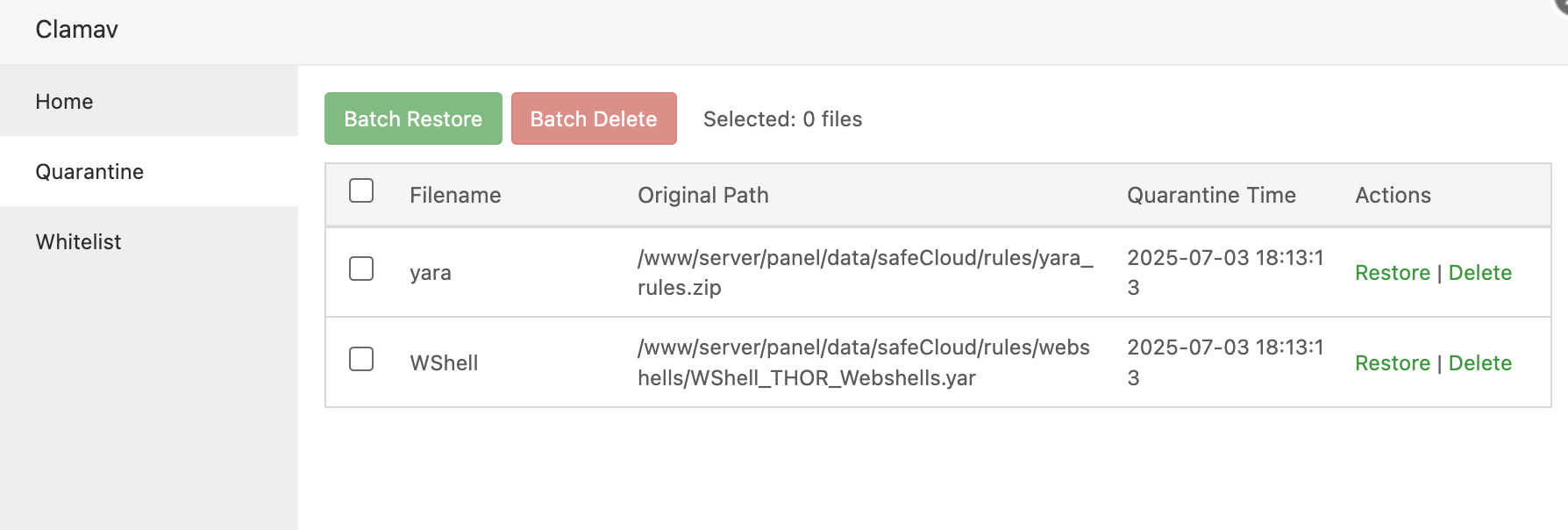Delete the WShell quarantined file

(x=1479, y=363)
